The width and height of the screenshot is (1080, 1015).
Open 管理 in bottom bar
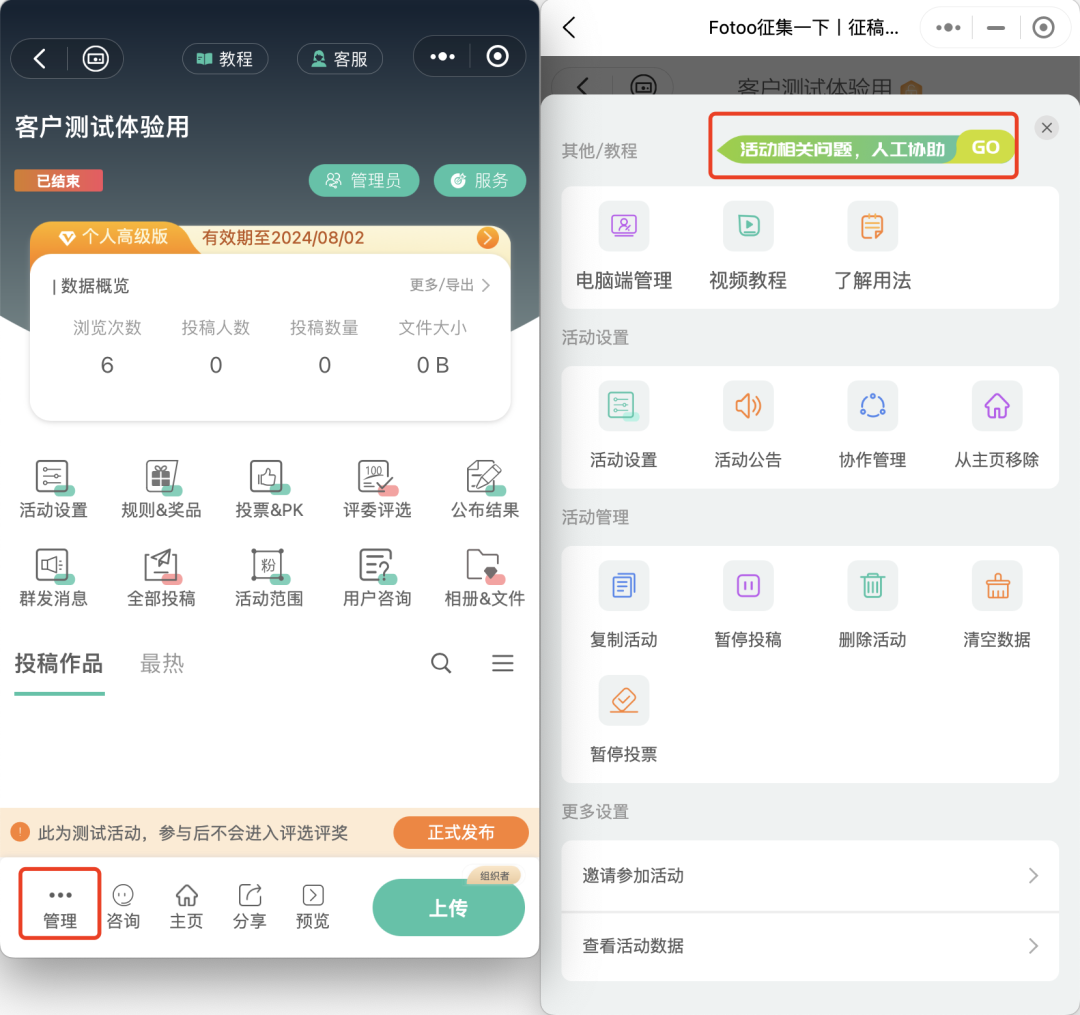60,908
